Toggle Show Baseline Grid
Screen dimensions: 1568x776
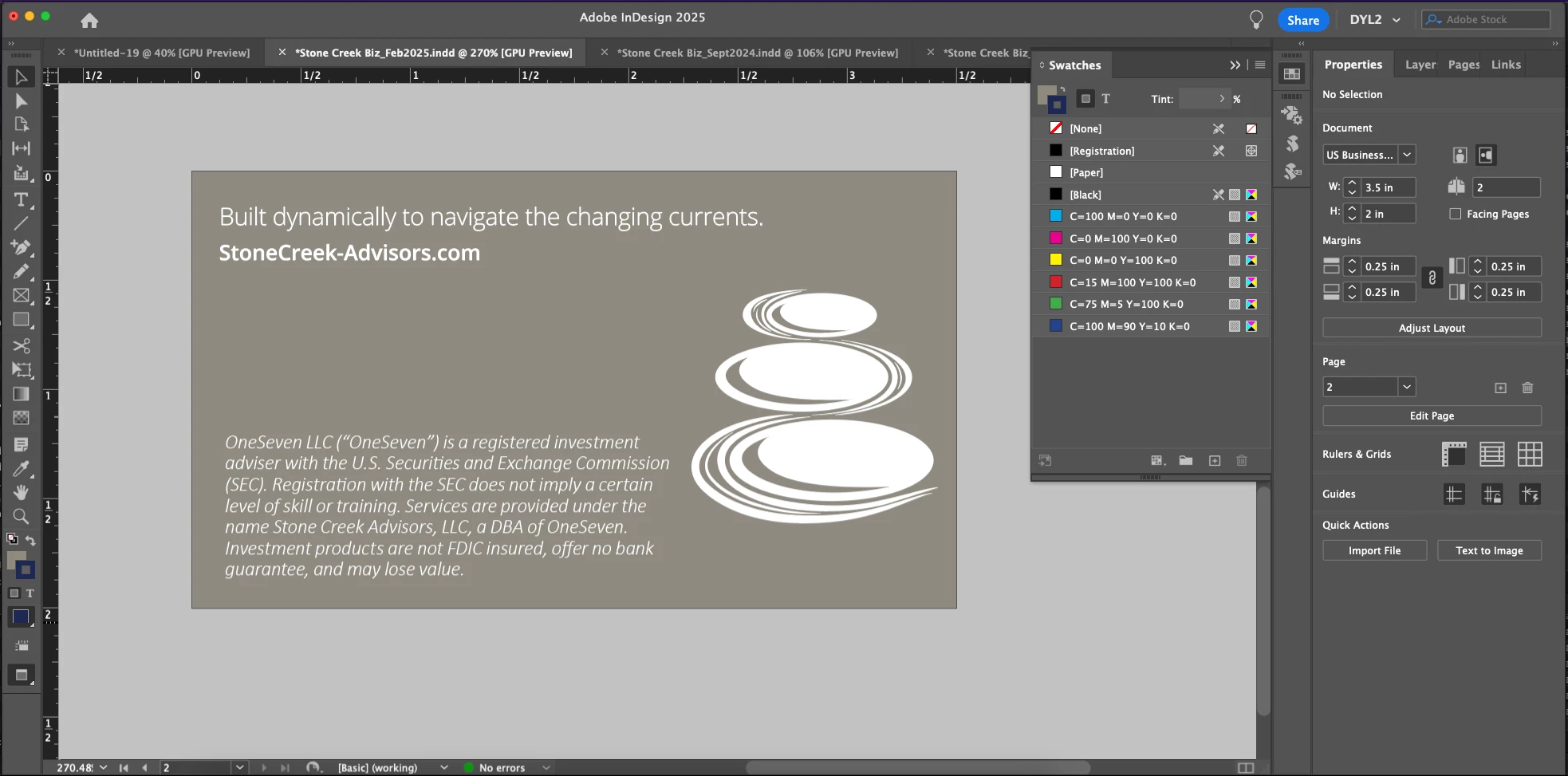tap(1491, 455)
